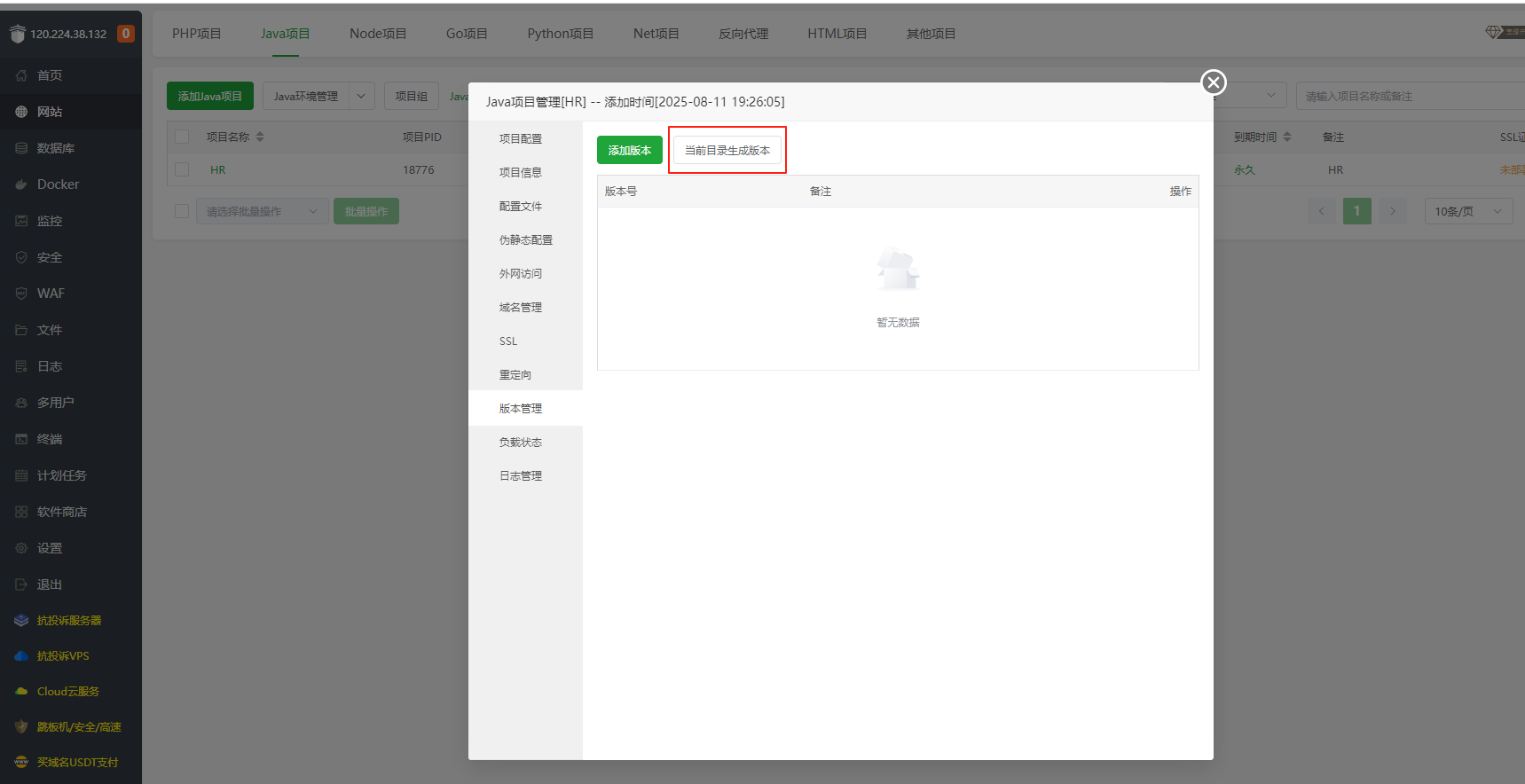Image resolution: width=1525 pixels, height=784 pixels.
Task: Close the Java project management dialog
Action: click(x=1213, y=82)
